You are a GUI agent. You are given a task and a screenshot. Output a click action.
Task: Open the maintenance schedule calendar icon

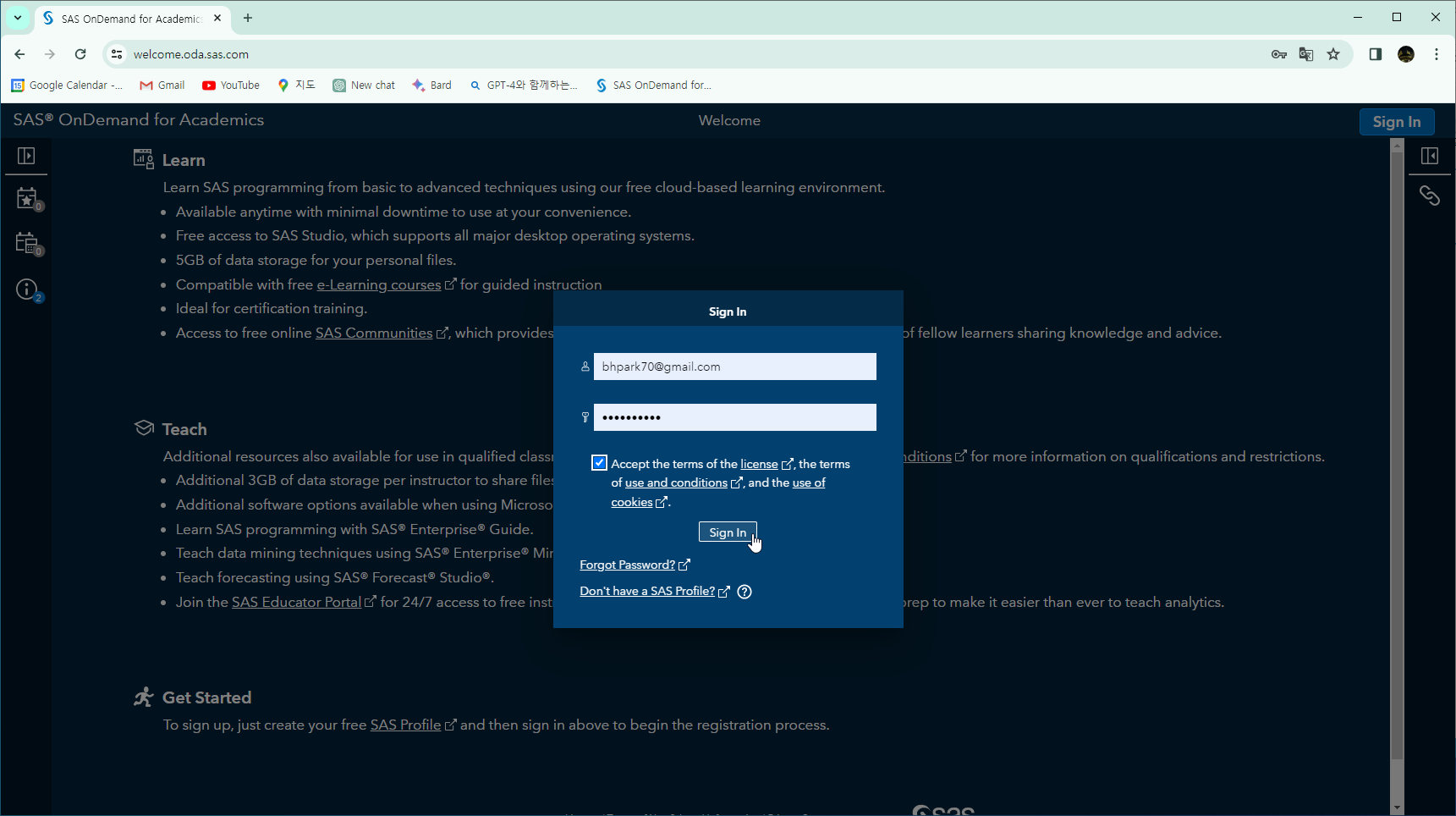(28, 244)
